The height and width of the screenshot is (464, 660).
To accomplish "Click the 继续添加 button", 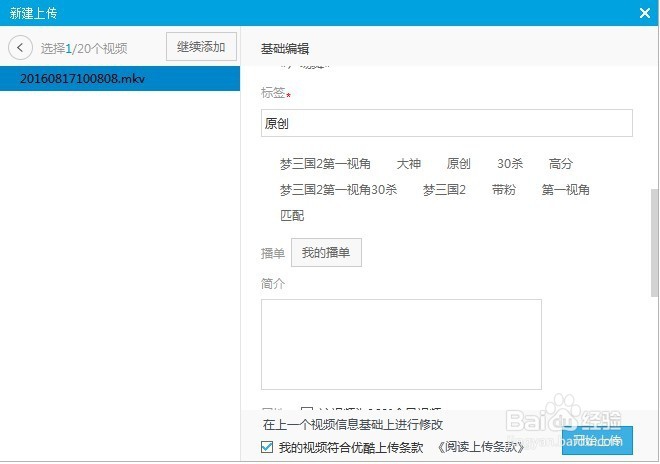I will 201,47.
